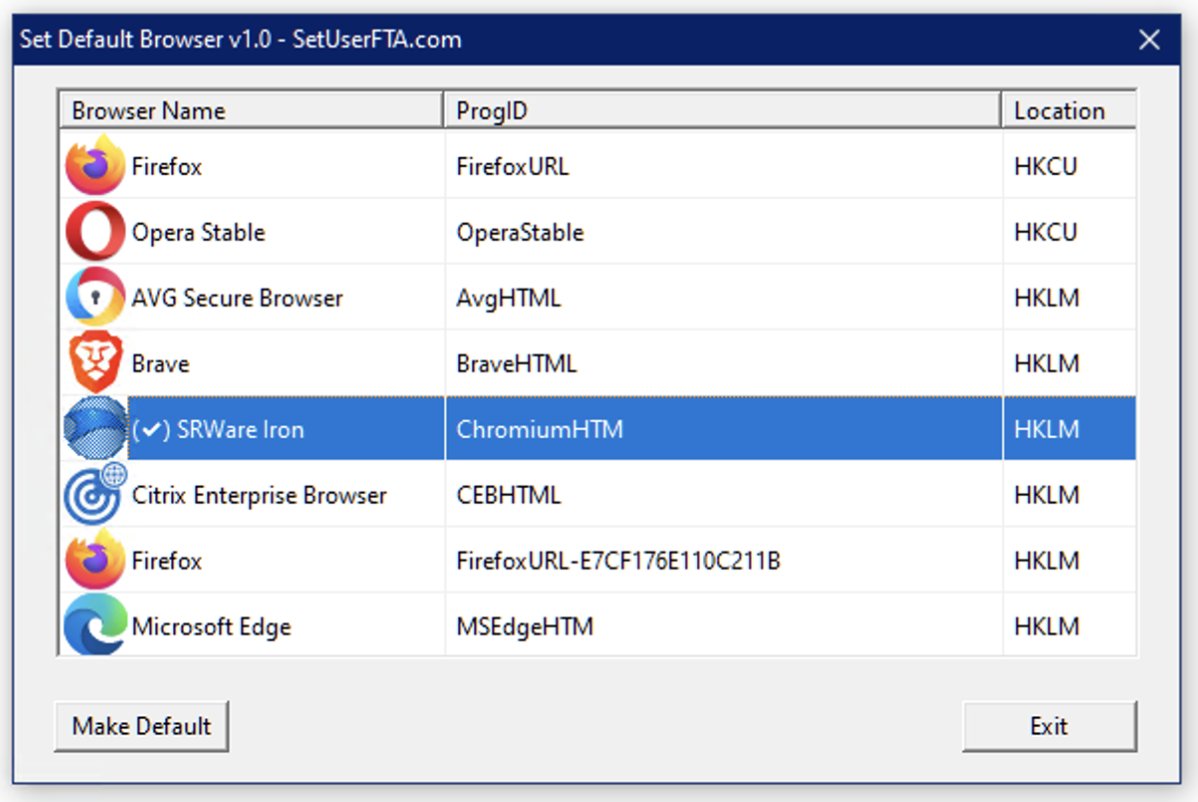This screenshot has width=1198, height=802.
Task: Click the Make Default button
Action: [141, 726]
